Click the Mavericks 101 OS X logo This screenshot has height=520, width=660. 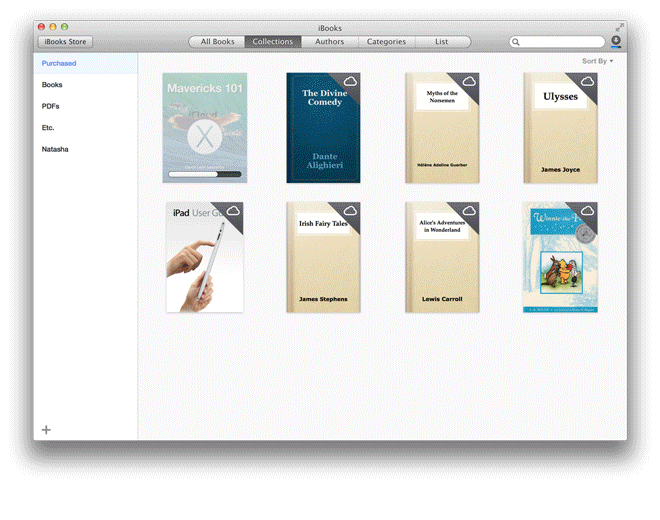point(205,137)
